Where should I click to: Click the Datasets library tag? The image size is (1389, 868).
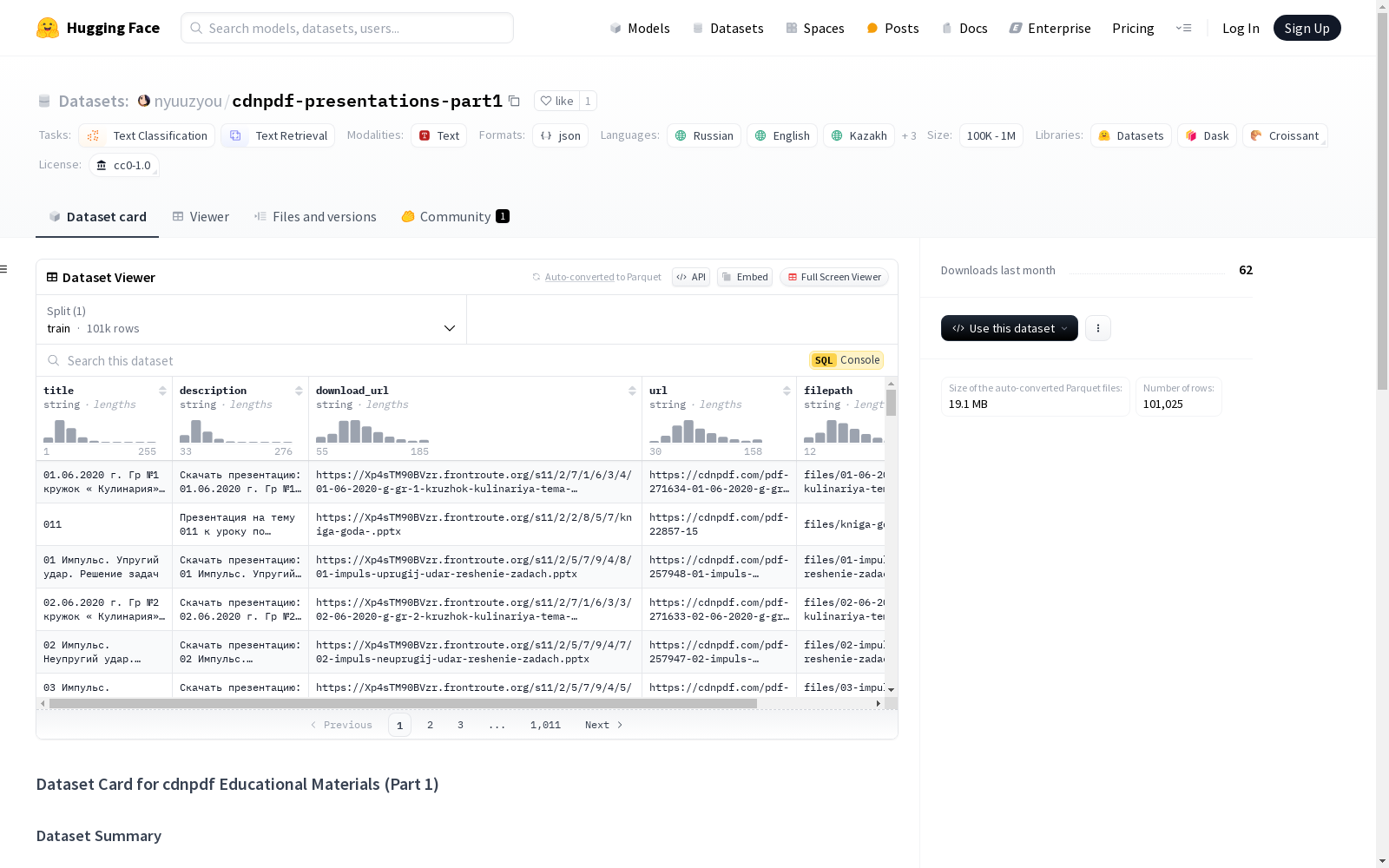[x=1131, y=135]
